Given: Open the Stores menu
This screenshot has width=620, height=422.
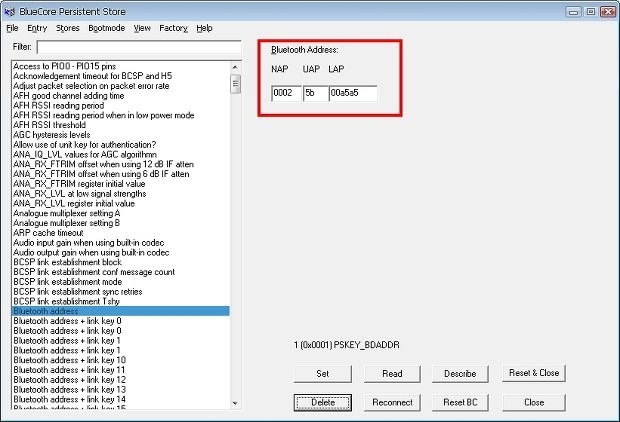Looking at the screenshot, I should click(68, 28).
